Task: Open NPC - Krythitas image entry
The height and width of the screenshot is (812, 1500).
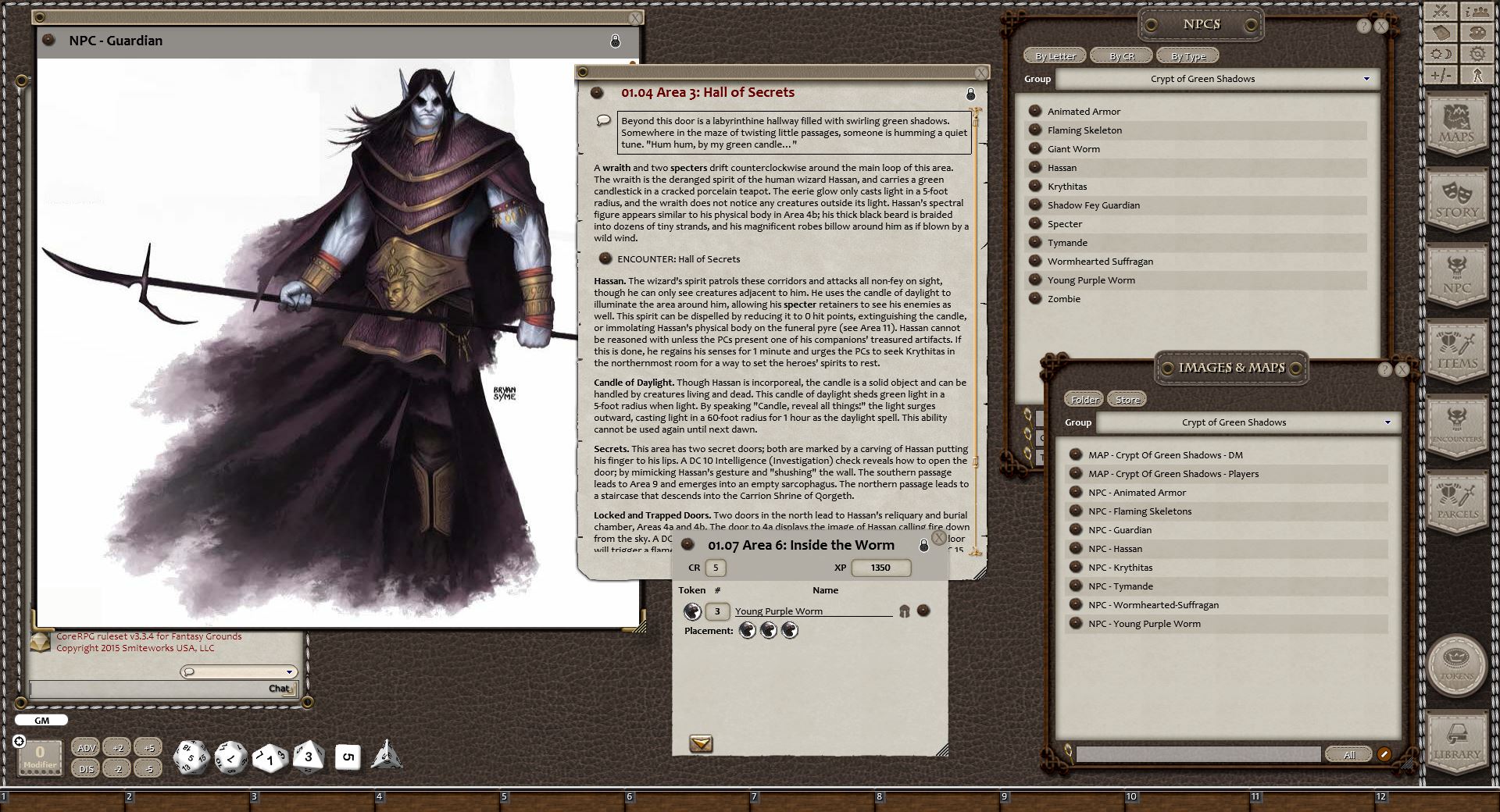Action: point(1120,568)
